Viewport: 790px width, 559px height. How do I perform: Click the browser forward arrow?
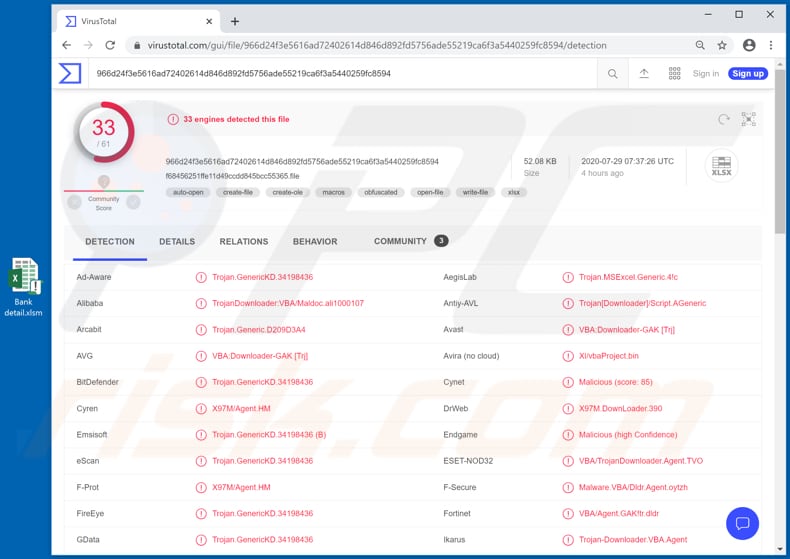coord(88,45)
